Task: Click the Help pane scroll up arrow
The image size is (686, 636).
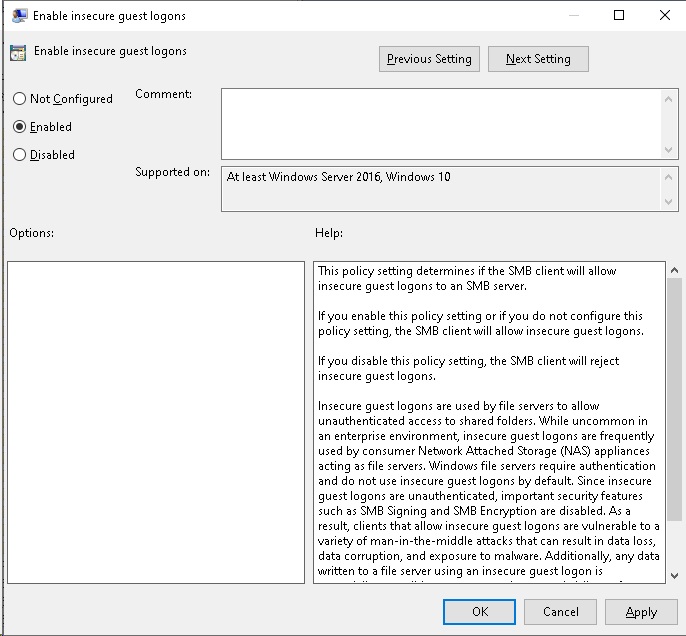Action: coord(673,271)
